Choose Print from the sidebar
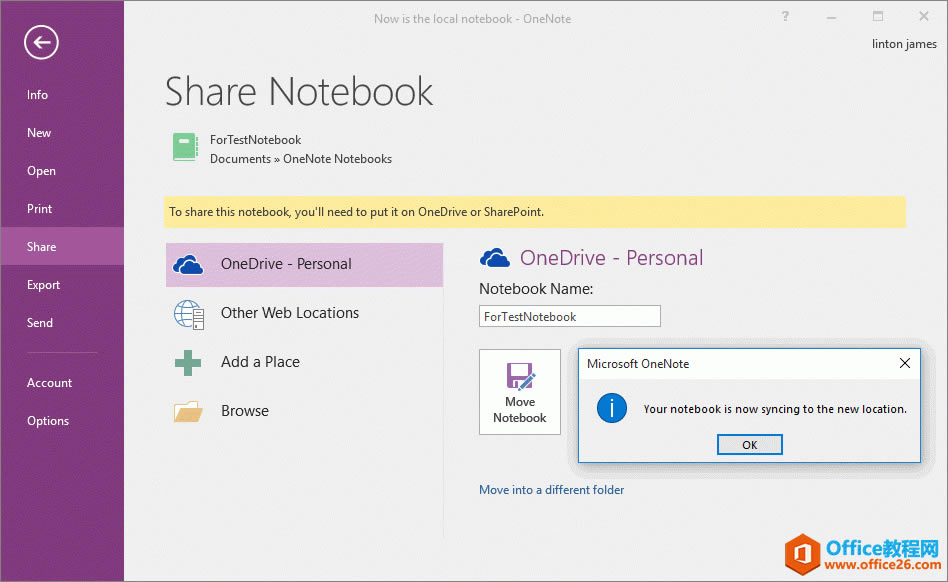The image size is (948, 582). tap(40, 209)
